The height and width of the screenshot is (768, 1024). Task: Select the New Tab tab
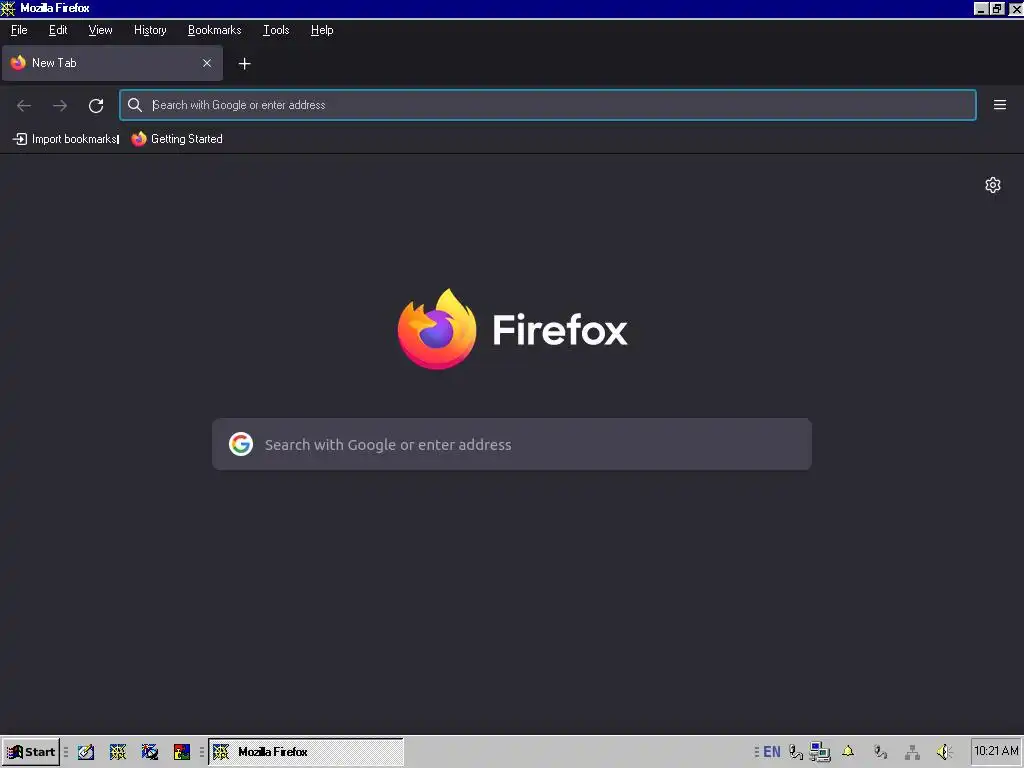(x=112, y=63)
